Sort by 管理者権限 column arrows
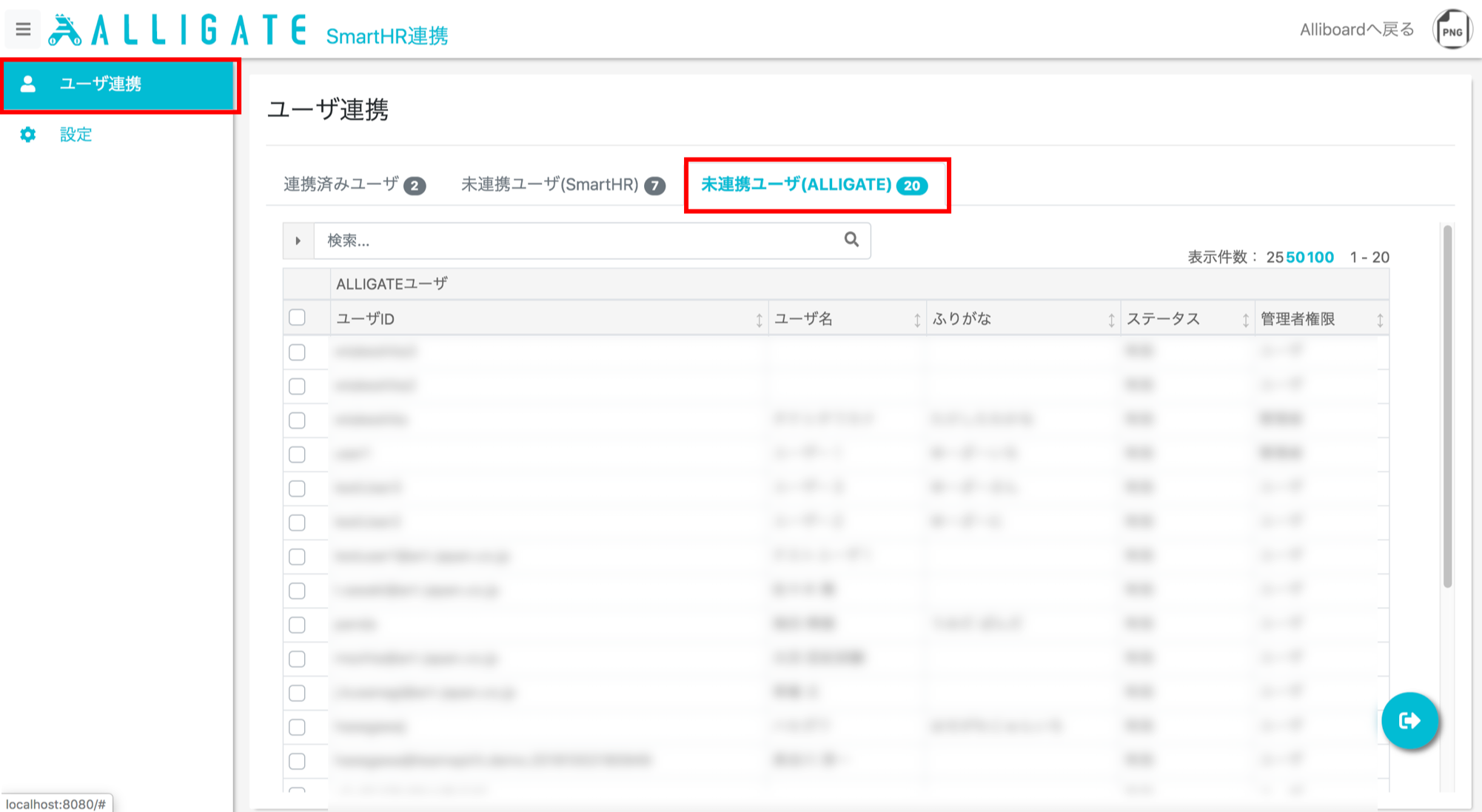 click(x=1380, y=320)
